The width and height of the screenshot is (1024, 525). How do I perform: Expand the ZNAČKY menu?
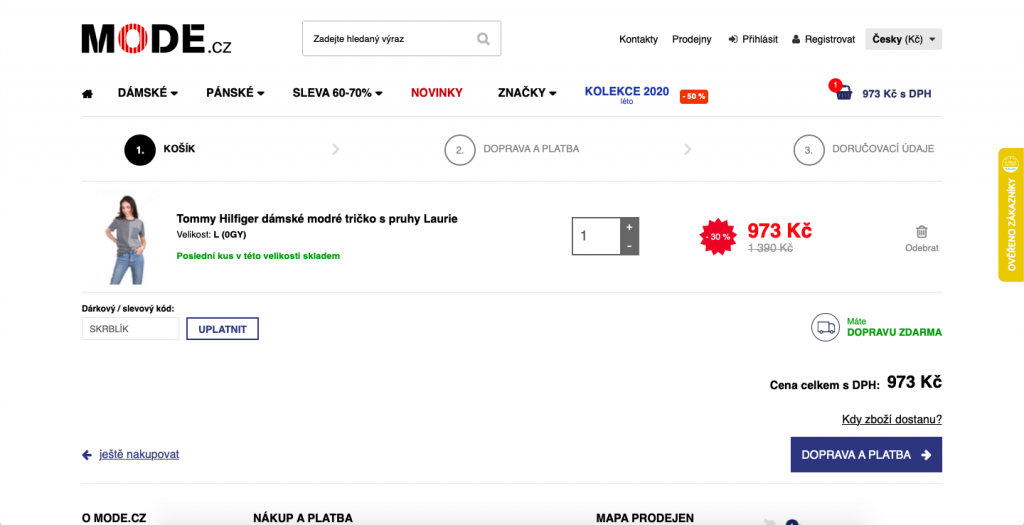click(x=527, y=93)
